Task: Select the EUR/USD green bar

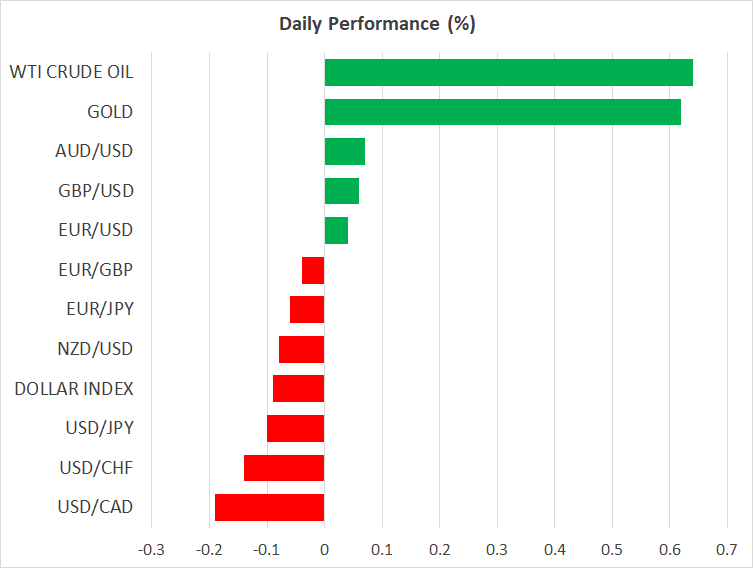Action: (336, 231)
